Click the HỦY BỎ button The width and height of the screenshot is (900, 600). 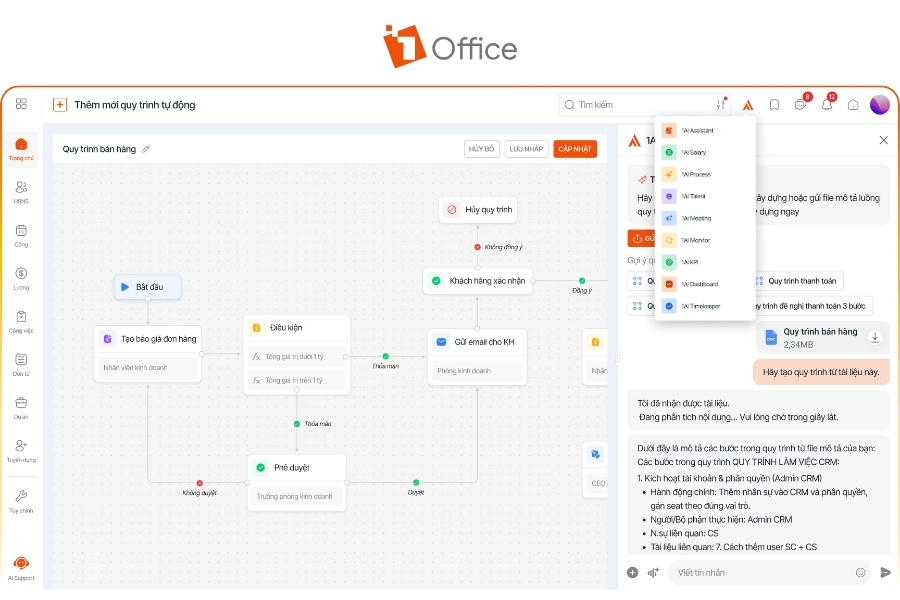pyautogui.click(x=481, y=149)
